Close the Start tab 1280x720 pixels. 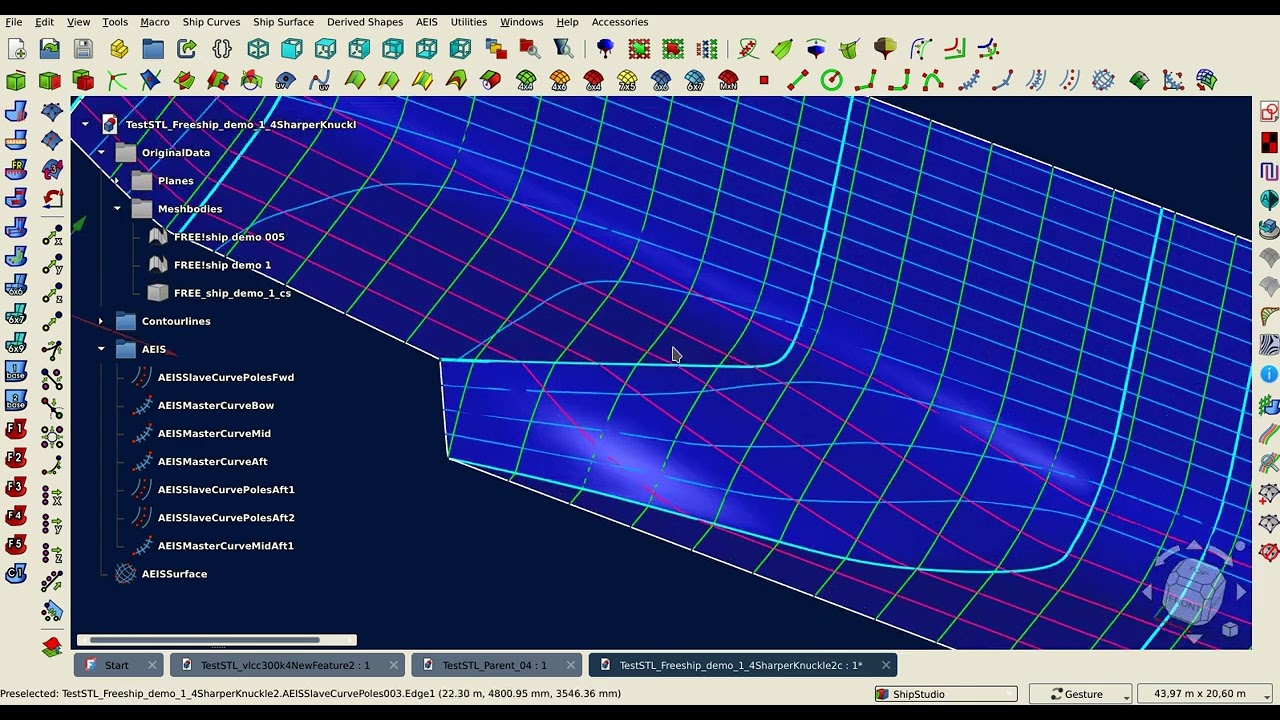[152, 665]
